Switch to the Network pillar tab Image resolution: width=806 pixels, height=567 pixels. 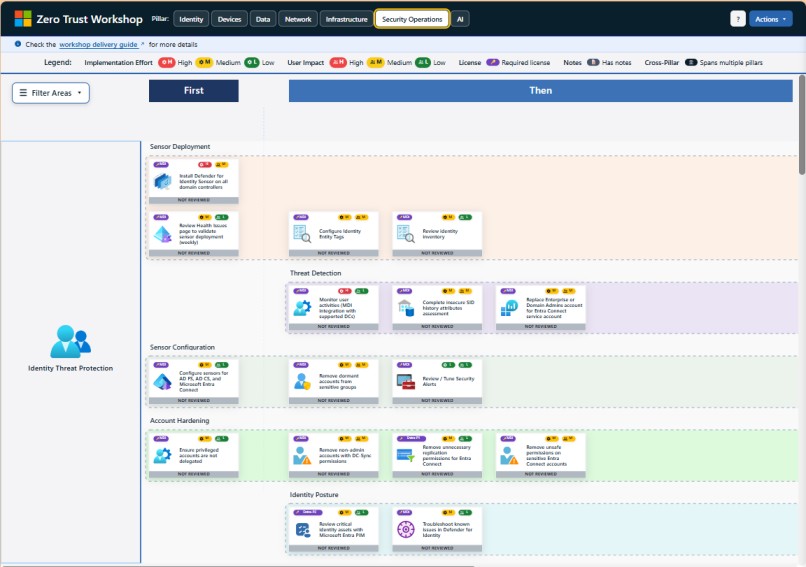(x=297, y=19)
